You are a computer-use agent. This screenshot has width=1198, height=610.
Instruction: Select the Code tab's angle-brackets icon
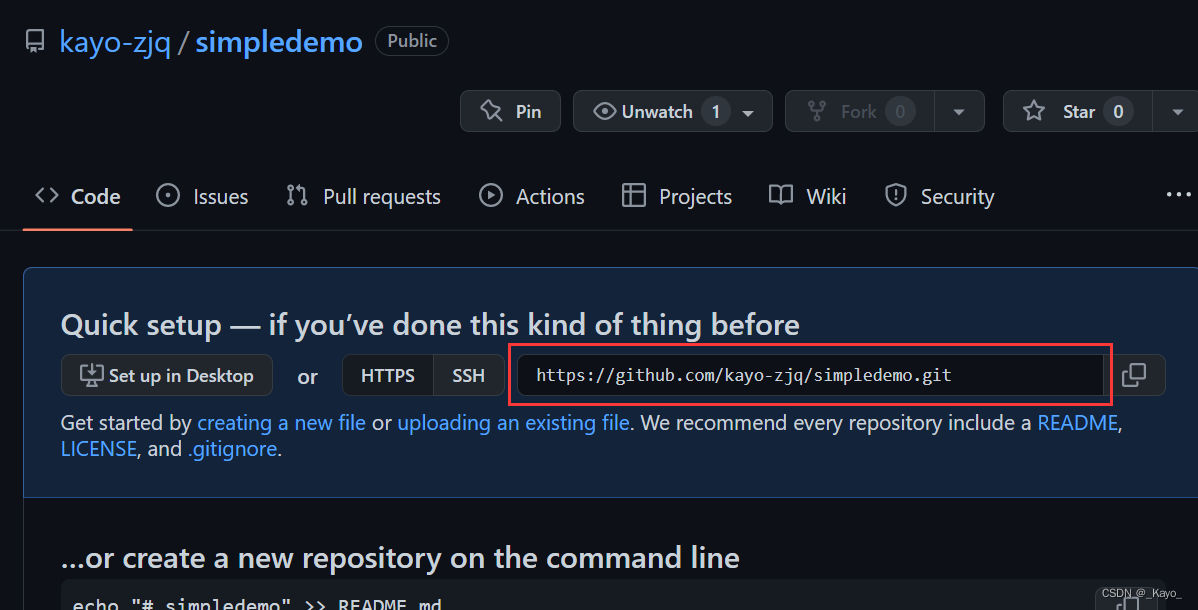(46, 195)
